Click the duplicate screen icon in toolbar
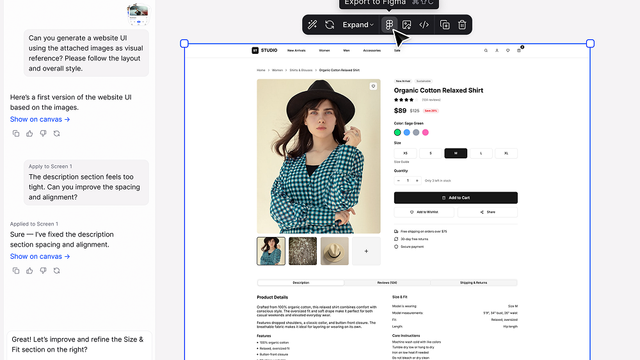Viewport: 640px width, 360px height. pos(445,25)
